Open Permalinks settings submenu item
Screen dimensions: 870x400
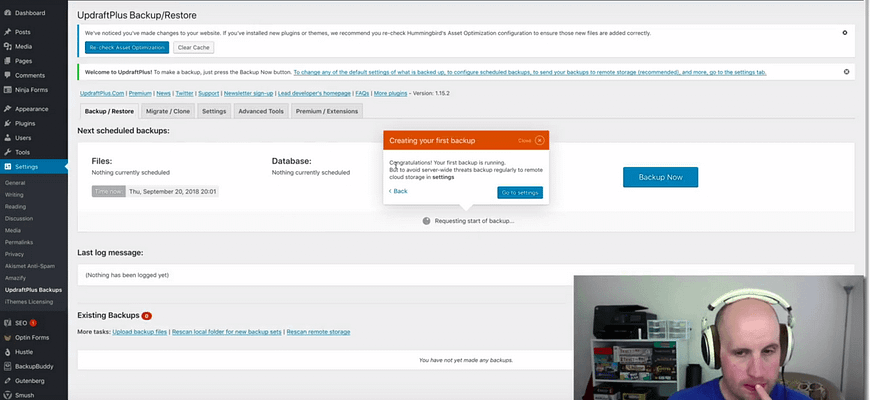pos(18,242)
